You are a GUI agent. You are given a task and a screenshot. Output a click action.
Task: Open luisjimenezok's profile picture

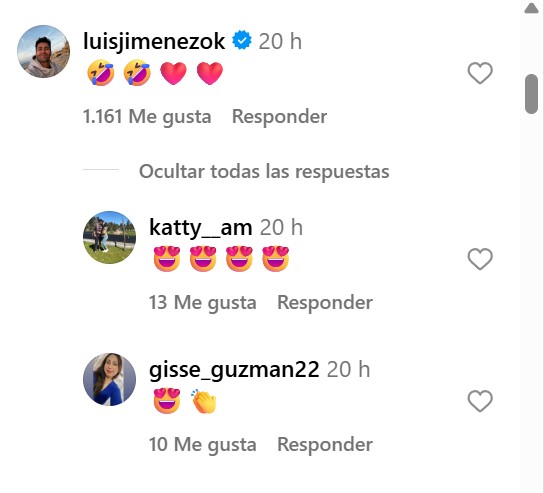[43, 51]
